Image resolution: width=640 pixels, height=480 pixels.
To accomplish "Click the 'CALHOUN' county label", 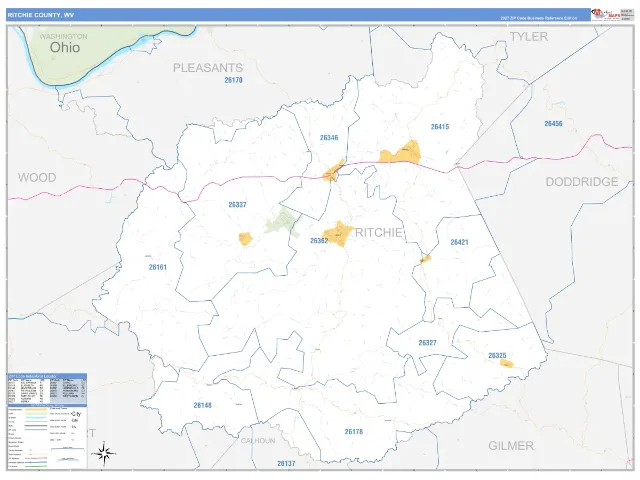I will pyautogui.click(x=258, y=441).
